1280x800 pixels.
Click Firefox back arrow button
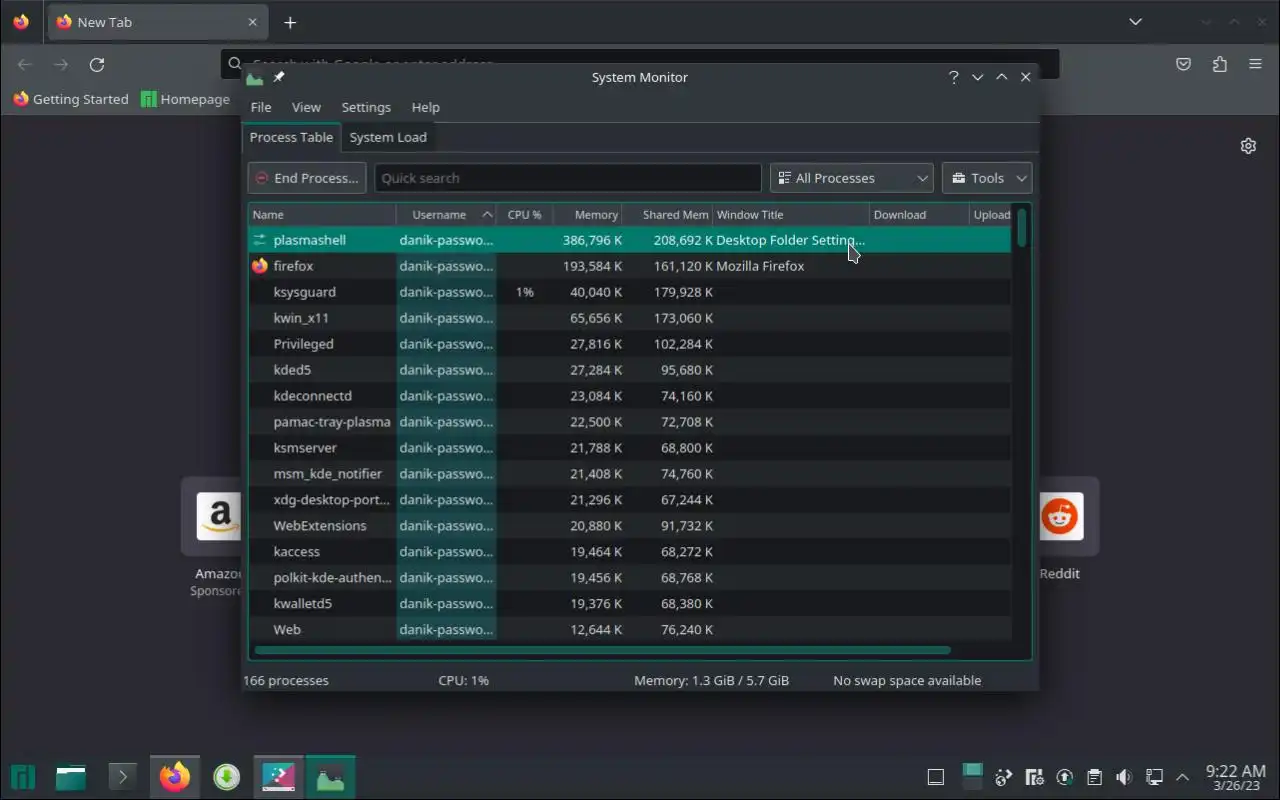pos(25,64)
